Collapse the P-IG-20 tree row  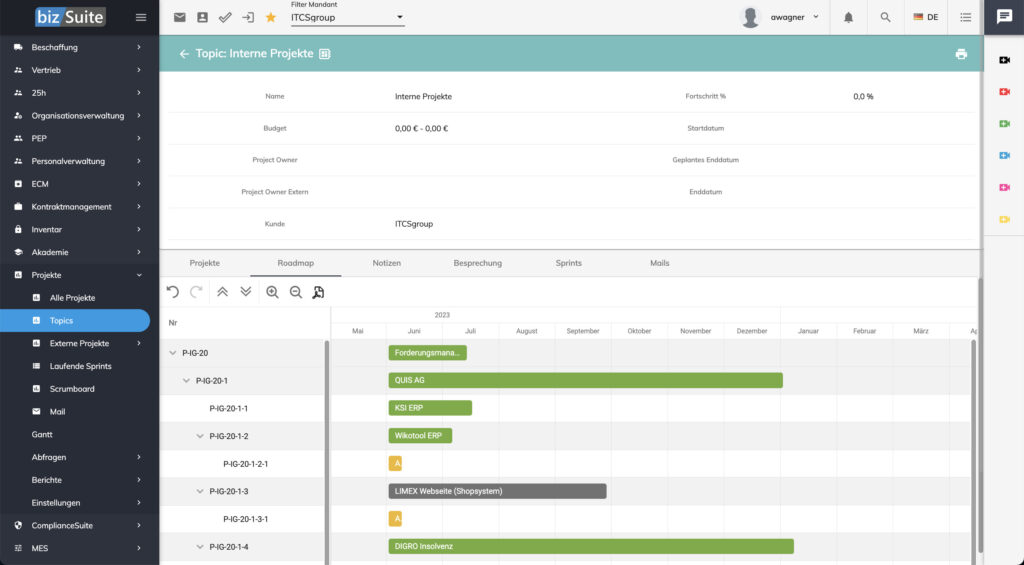pyautogui.click(x=172, y=353)
